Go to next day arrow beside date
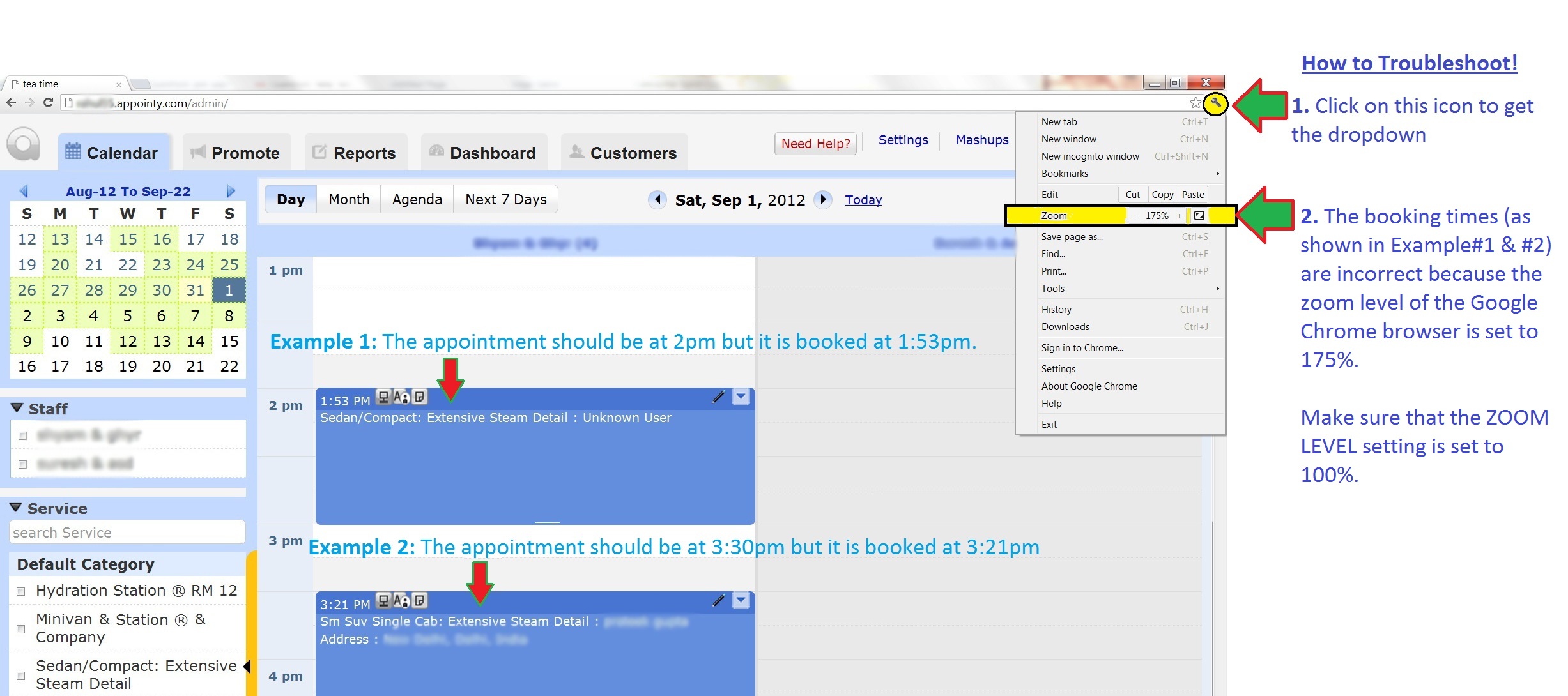1568x696 pixels. pos(823,200)
